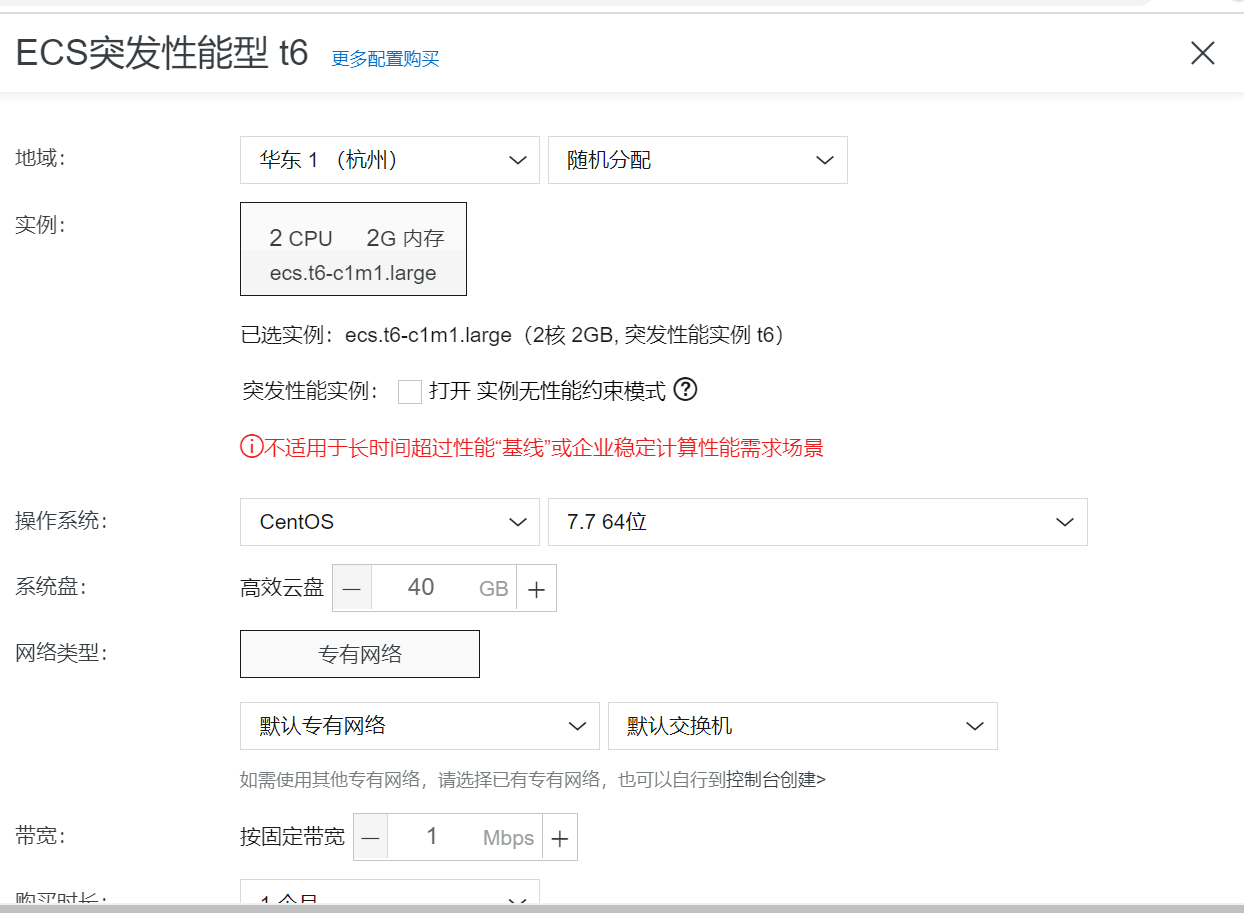This screenshot has height=913, width=1244.
Task: Click the 按固定带宽 label
Action: coord(292,837)
